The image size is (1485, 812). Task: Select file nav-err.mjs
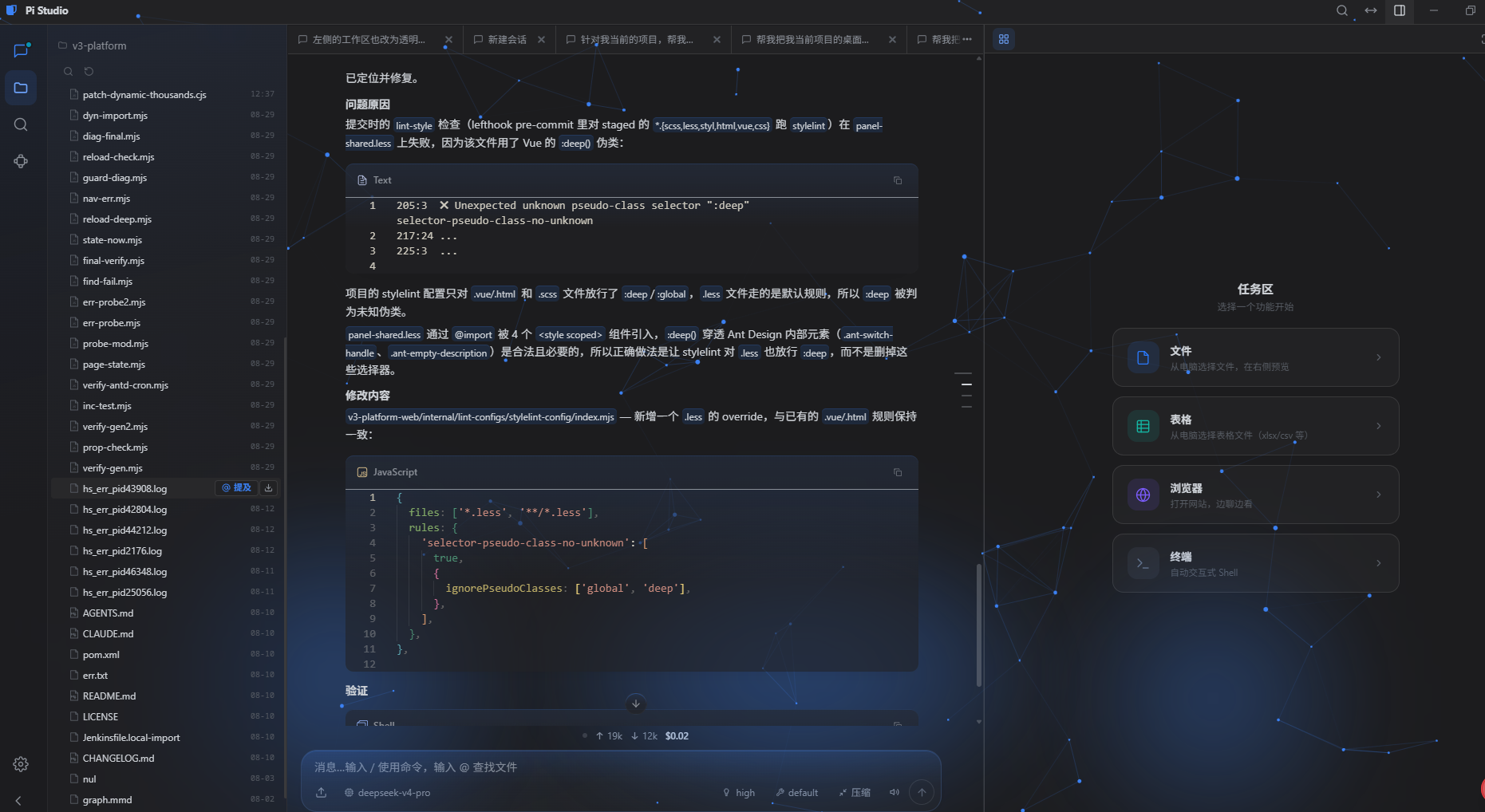point(164,198)
